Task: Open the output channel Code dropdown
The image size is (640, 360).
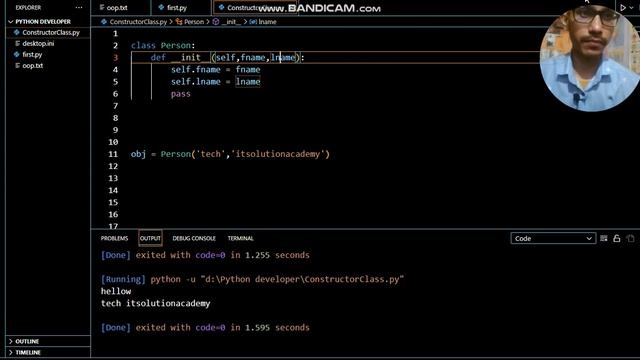Action: 553,238
